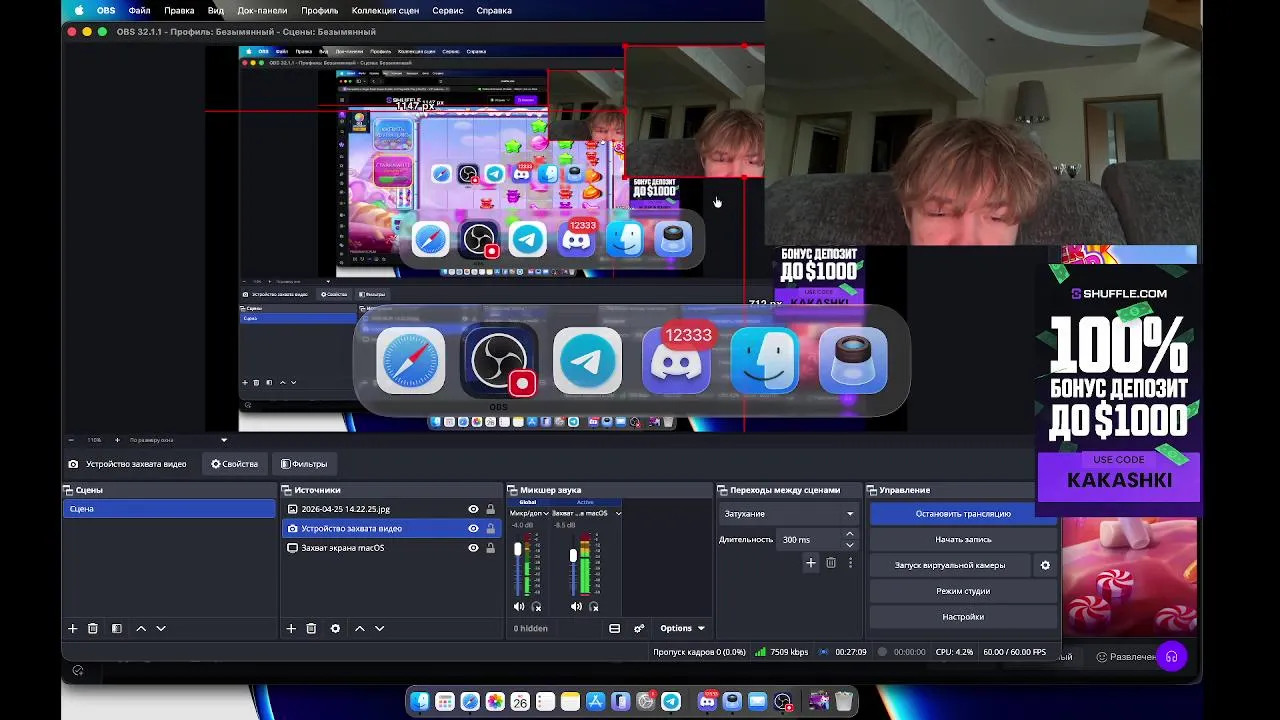Click Запуск виртуальной камеры button
This screenshot has height=720, width=1280.
(950, 565)
